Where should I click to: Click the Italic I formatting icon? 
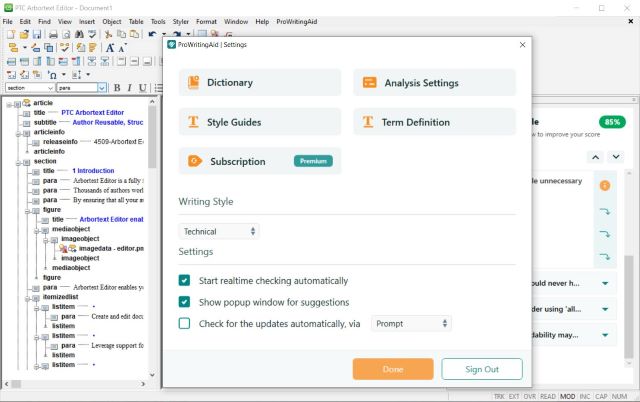point(129,88)
